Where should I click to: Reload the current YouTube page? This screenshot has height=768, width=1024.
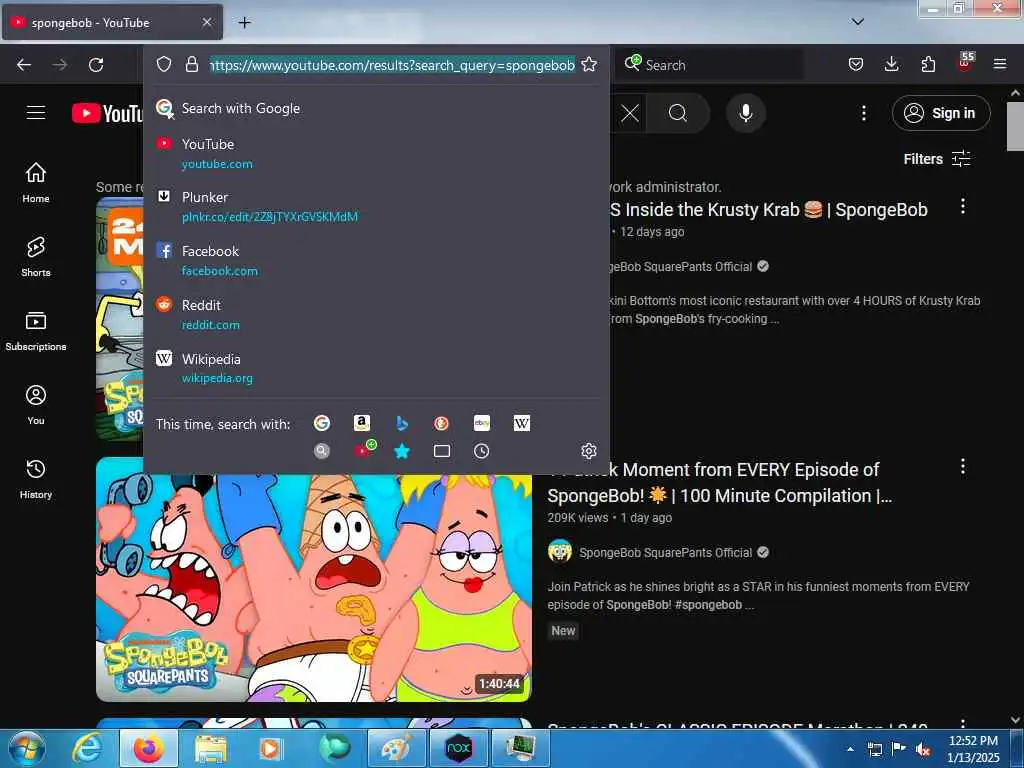coord(96,65)
